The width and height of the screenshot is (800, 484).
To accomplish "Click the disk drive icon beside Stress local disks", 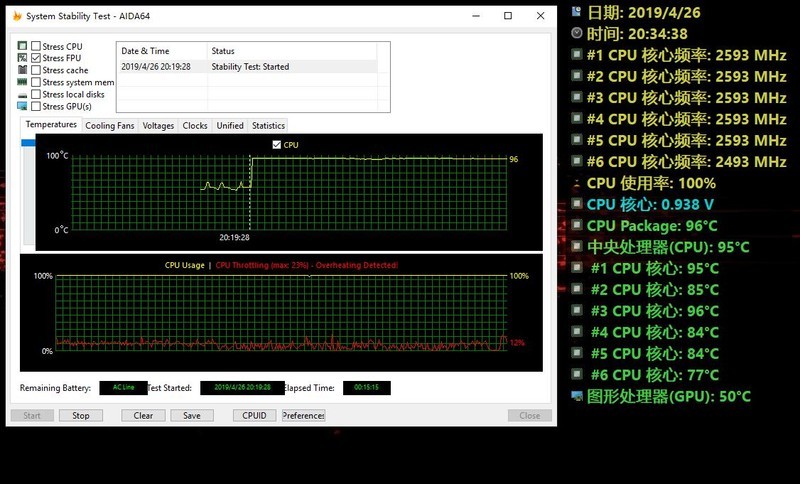I will (22, 95).
